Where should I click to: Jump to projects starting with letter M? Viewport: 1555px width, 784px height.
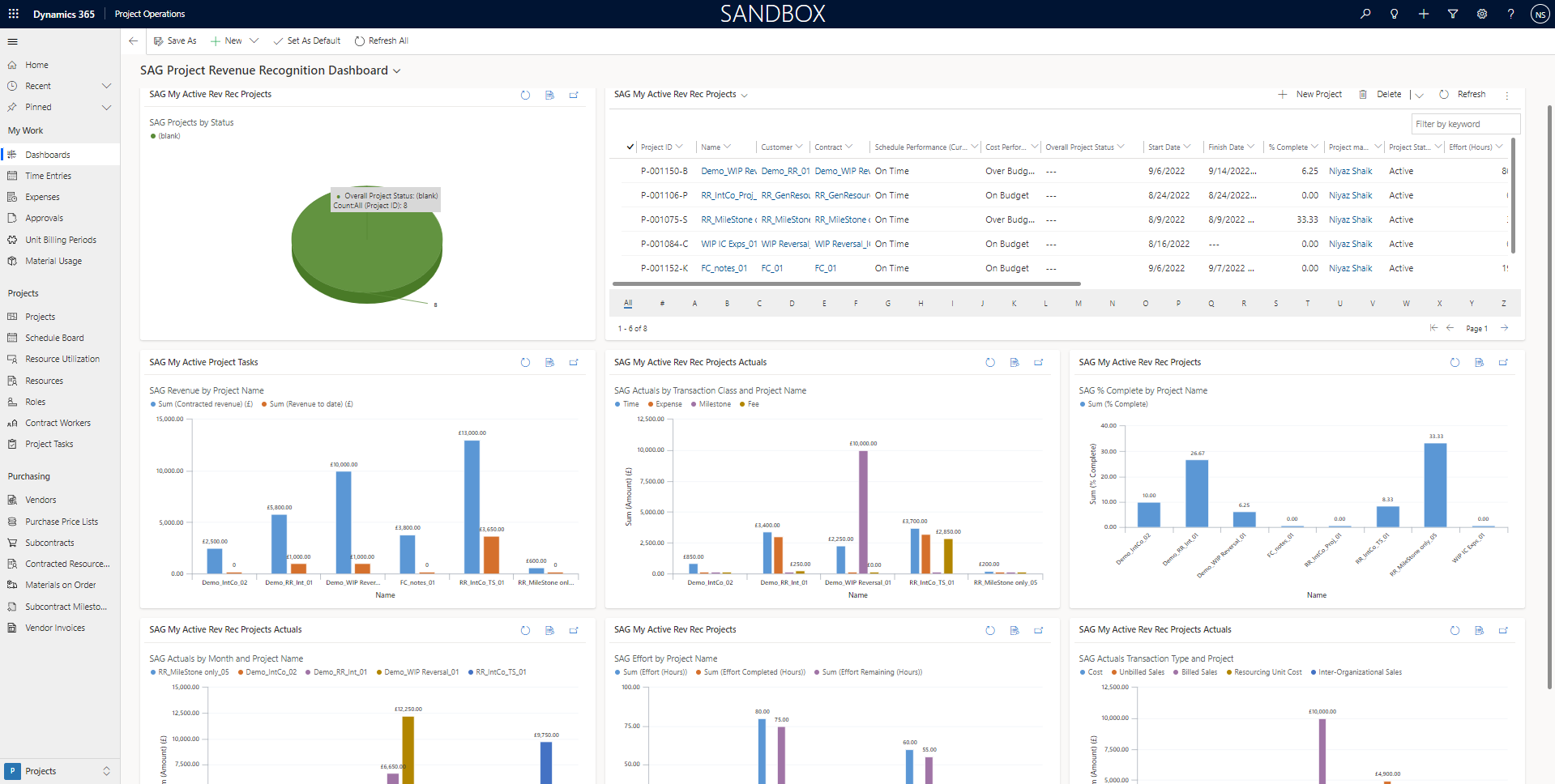coord(1078,302)
